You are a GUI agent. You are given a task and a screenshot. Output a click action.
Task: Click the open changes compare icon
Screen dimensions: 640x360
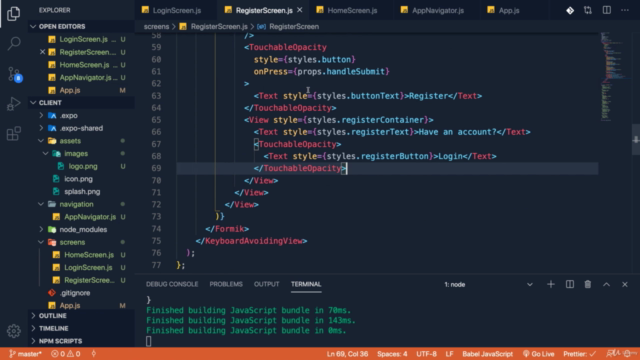[588, 10]
